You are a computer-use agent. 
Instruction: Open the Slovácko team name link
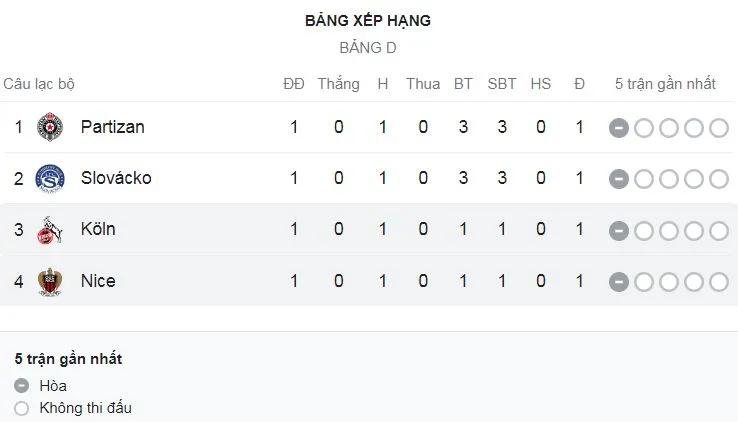tap(116, 178)
